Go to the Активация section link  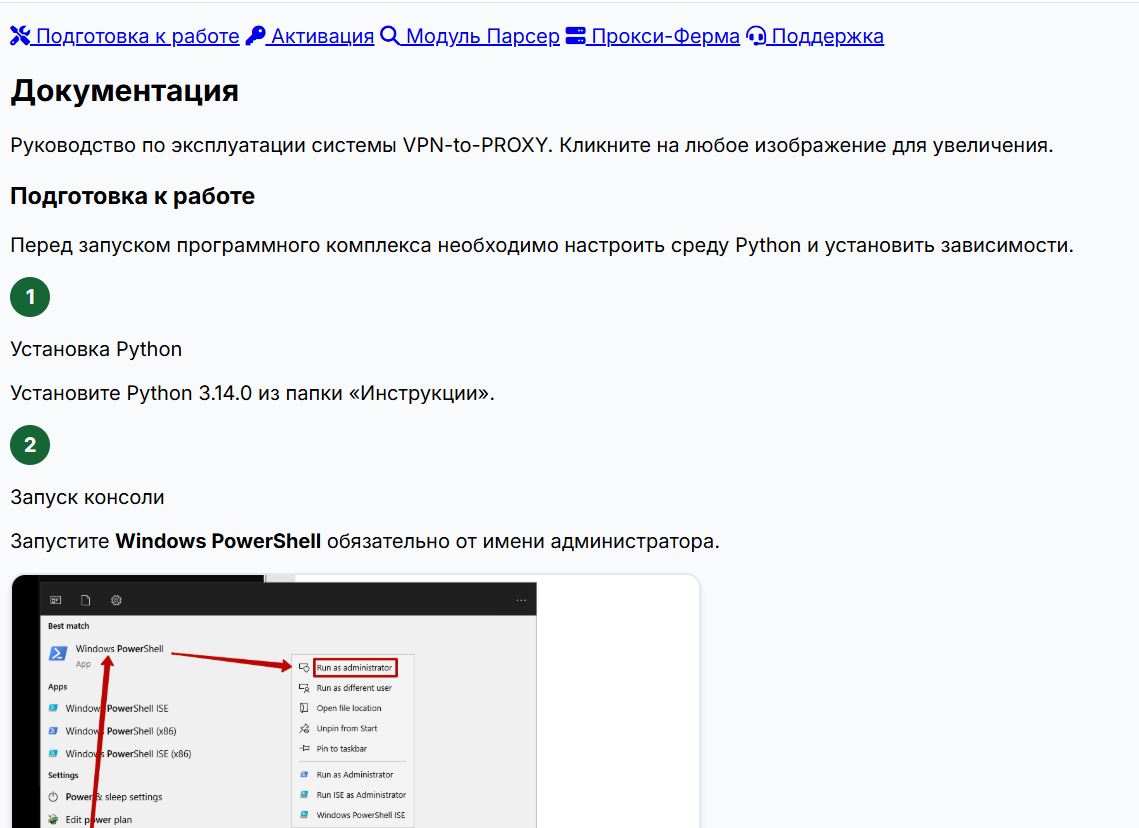pyautogui.click(x=310, y=36)
